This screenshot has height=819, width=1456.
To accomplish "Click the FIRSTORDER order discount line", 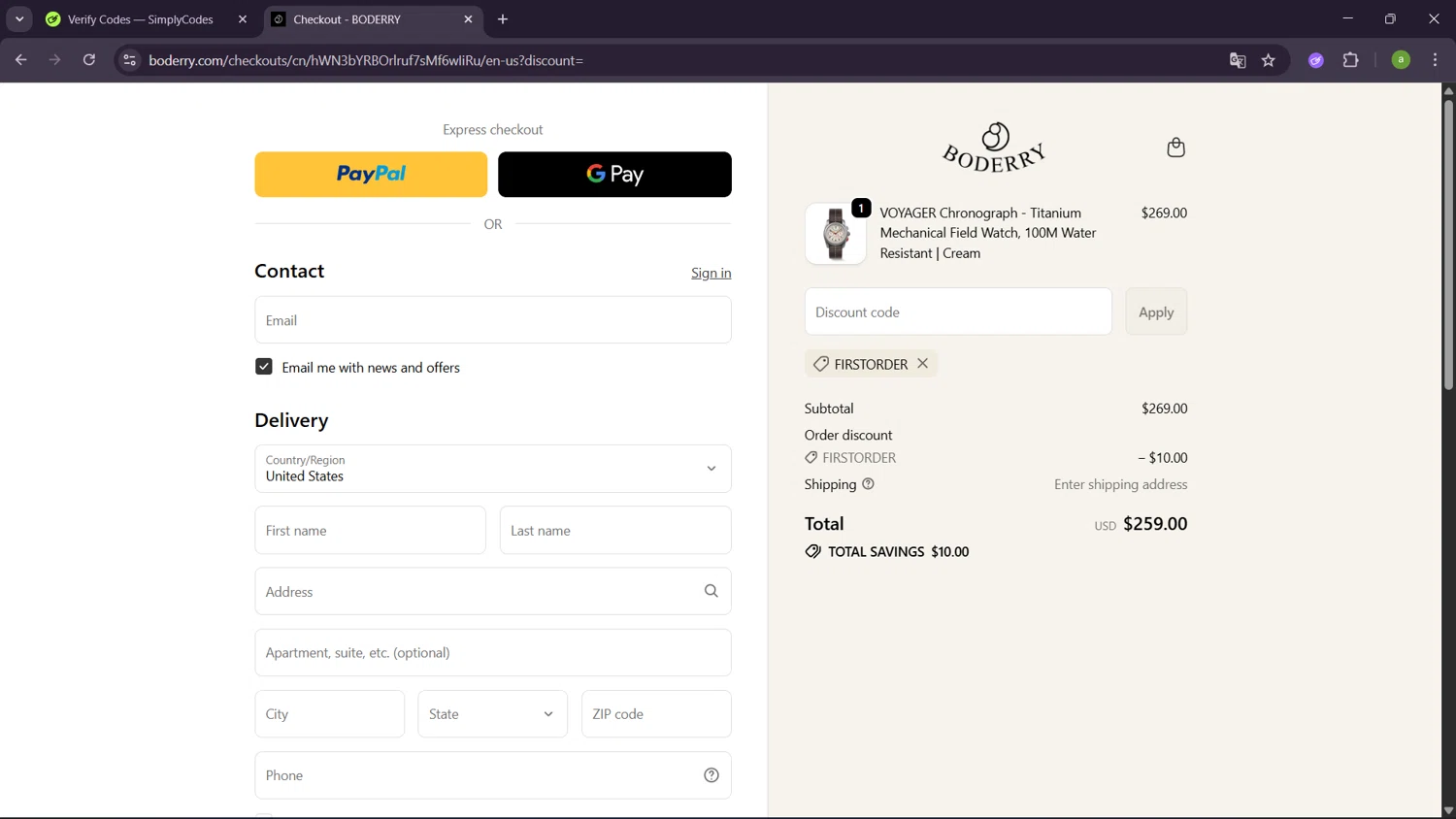I will click(x=996, y=458).
